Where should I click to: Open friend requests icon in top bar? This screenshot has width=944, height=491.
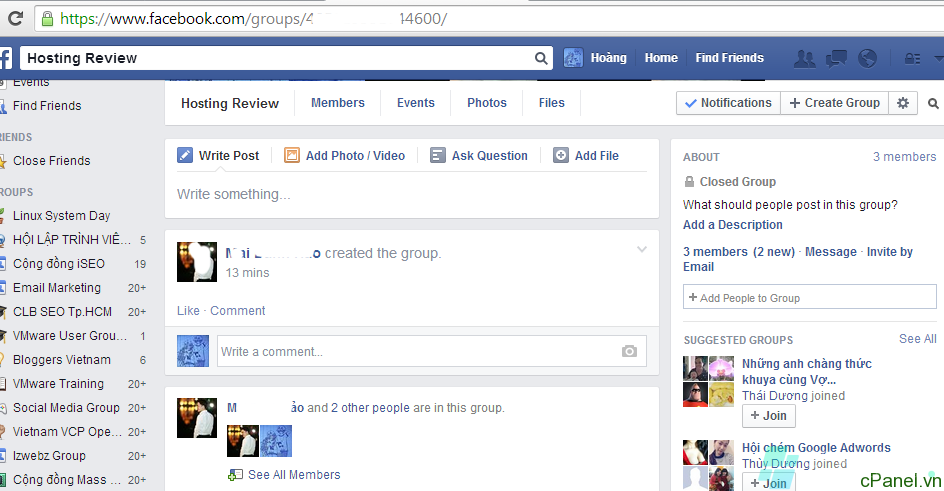point(804,58)
